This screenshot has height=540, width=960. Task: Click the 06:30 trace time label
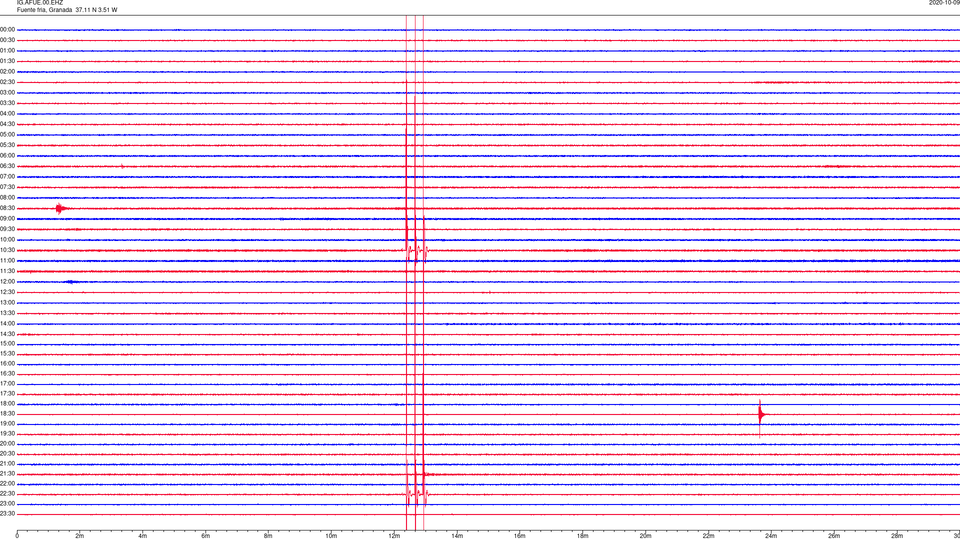point(7,166)
